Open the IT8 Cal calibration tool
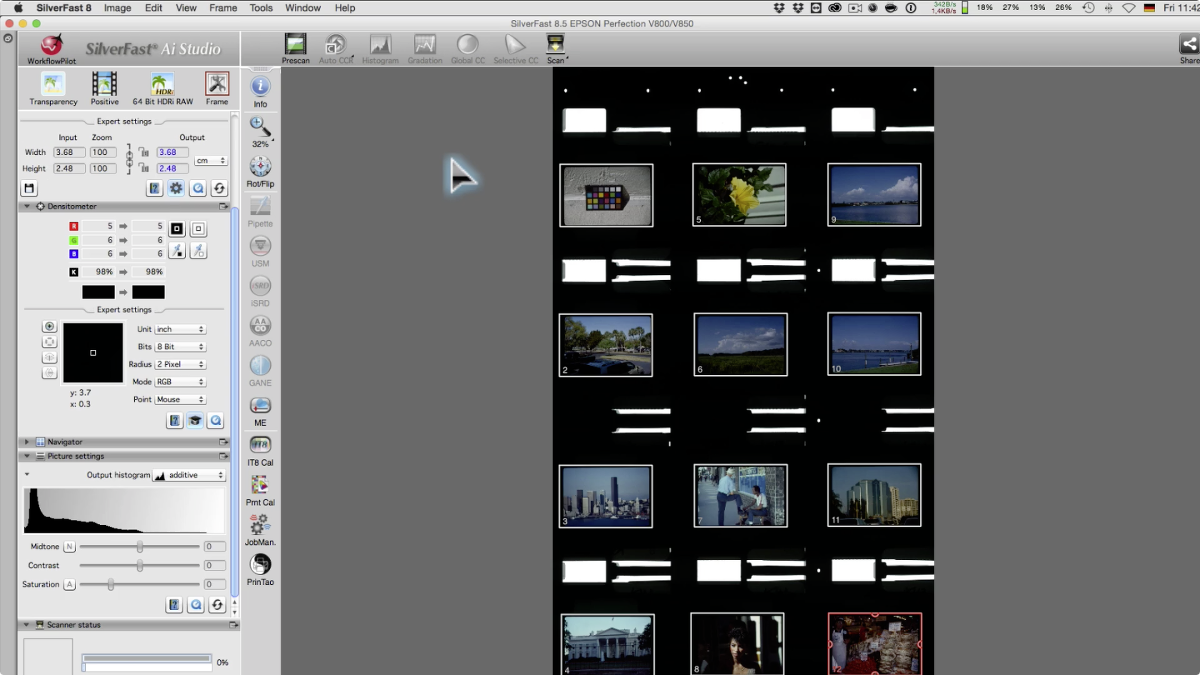The width and height of the screenshot is (1200, 675). pyautogui.click(x=260, y=449)
